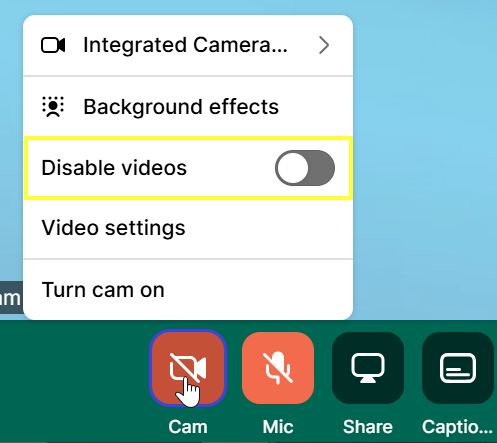This screenshot has width=497, height=443.
Task: Click the Disable videos label
Action: pos(114,168)
